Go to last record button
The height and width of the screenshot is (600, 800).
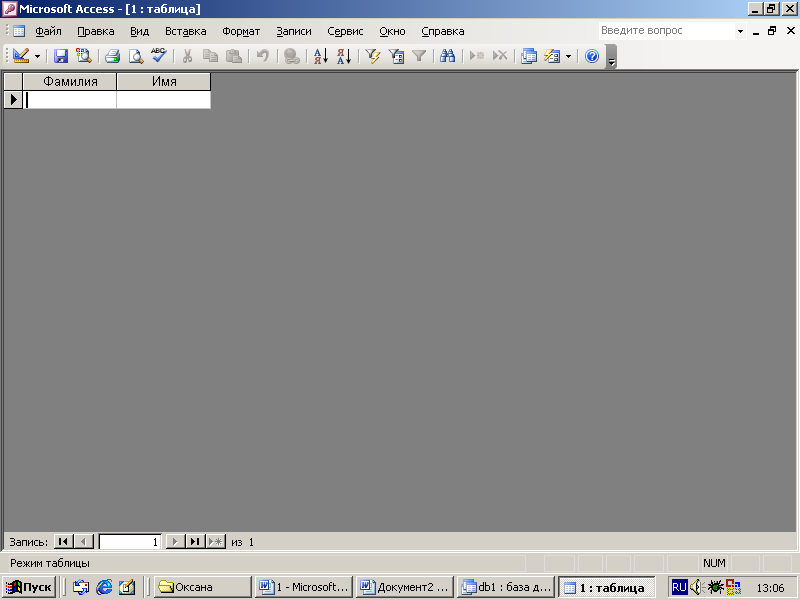point(195,541)
